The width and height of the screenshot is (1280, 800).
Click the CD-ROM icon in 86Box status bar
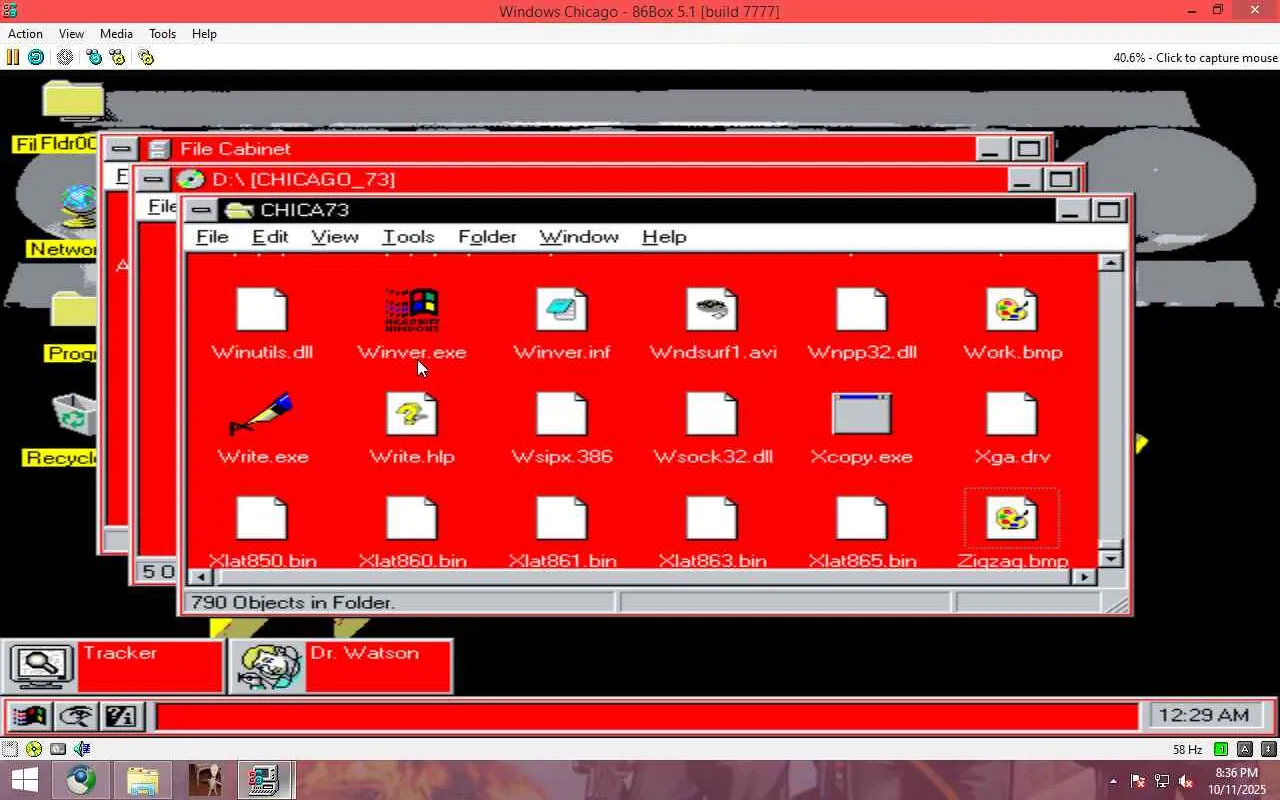34,749
